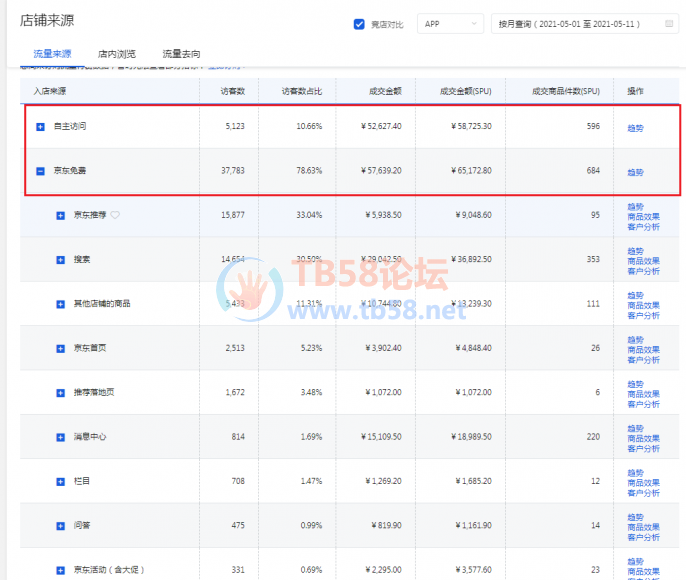
Task: Open 趋势 for 京东活动（含大促）row
Action: 635,561
